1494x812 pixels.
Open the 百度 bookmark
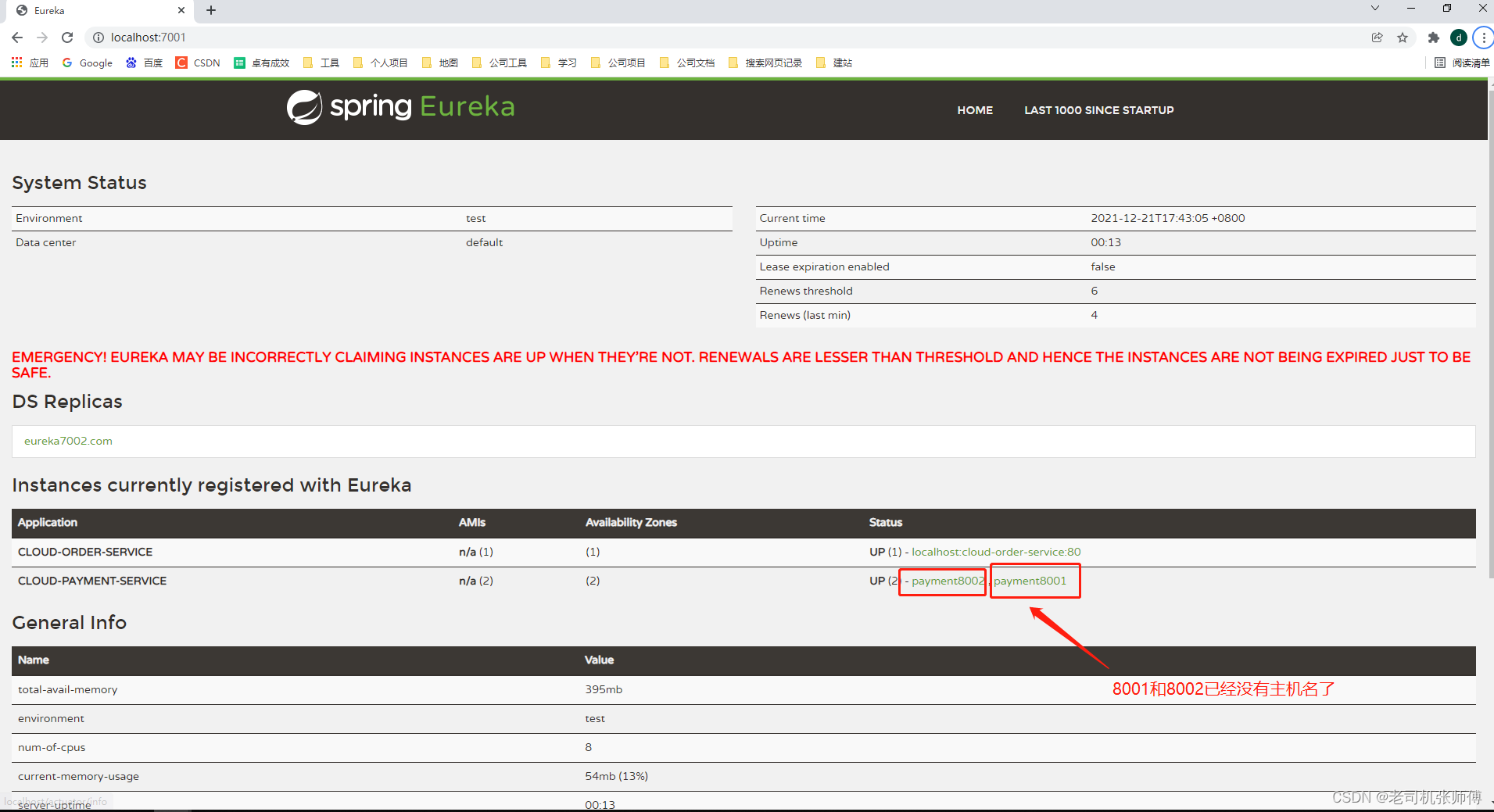[x=145, y=63]
